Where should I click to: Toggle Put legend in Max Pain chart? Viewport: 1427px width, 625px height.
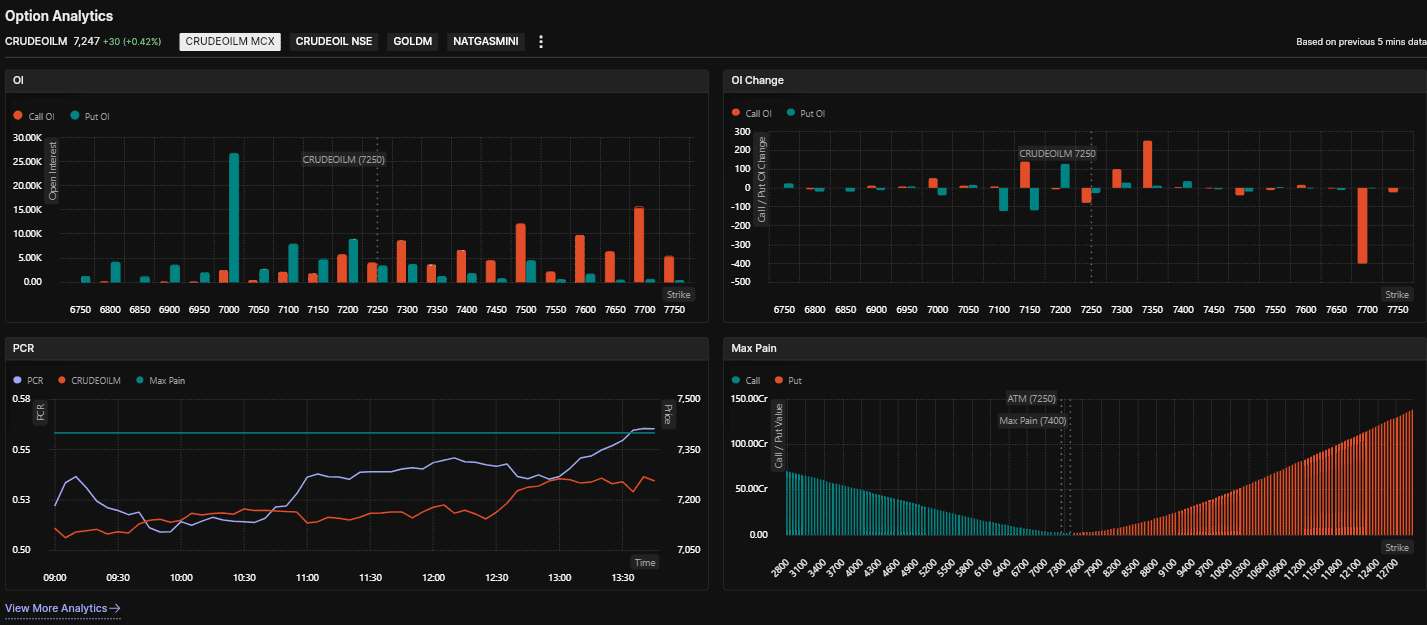(x=787, y=380)
